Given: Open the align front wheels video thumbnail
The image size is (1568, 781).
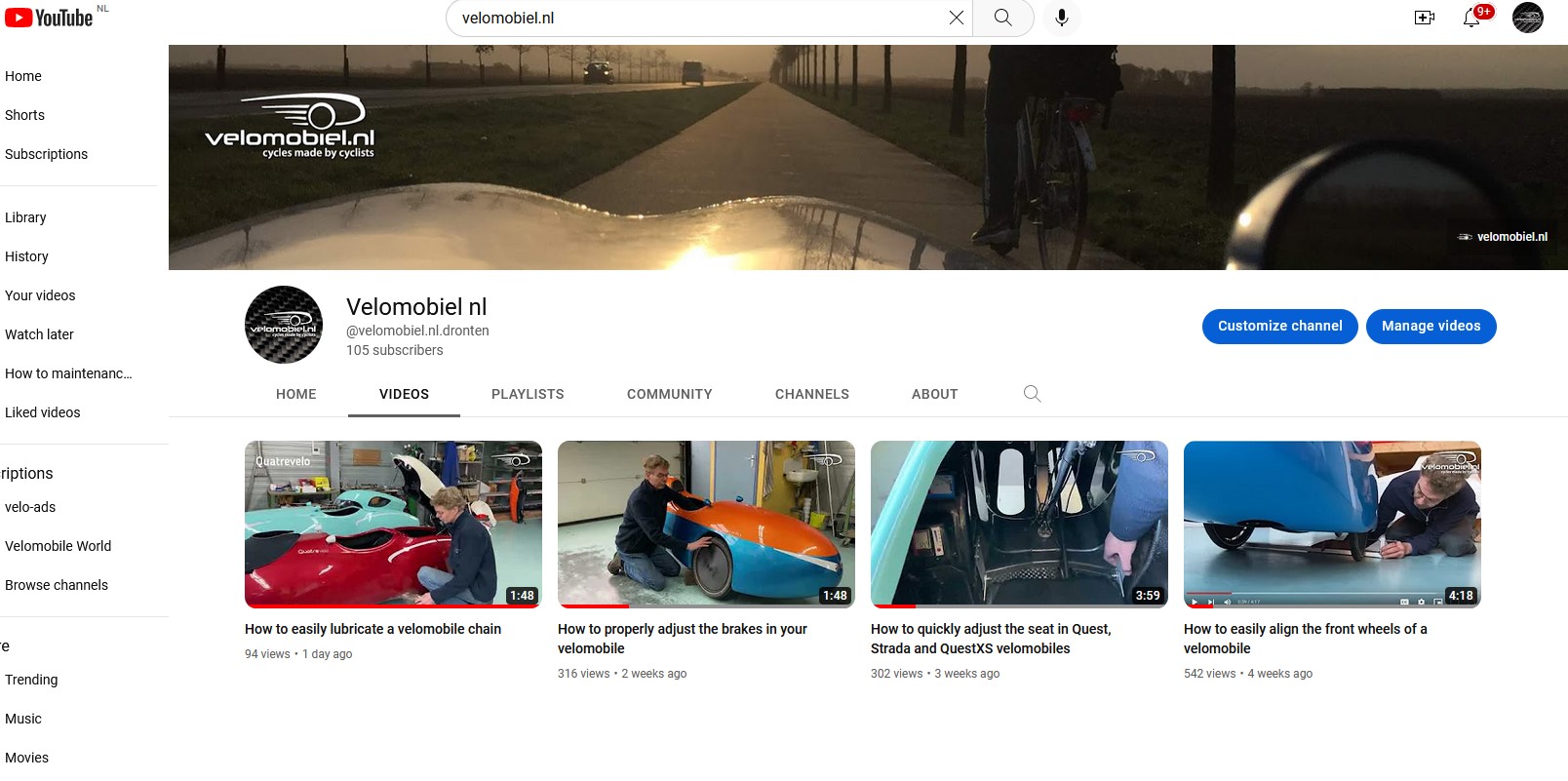Looking at the screenshot, I should click(x=1332, y=524).
